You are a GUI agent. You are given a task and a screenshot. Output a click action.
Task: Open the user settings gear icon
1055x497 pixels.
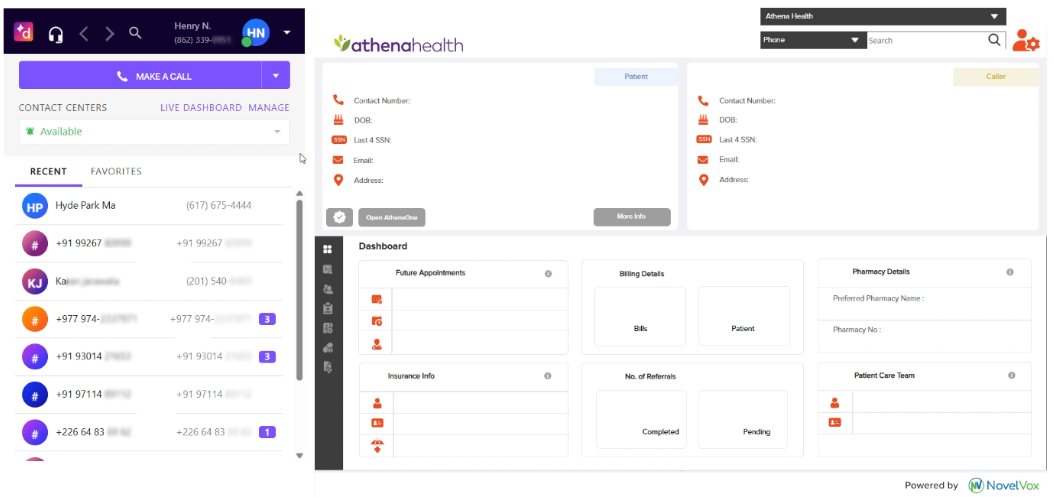pyautogui.click(x=1025, y=40)
